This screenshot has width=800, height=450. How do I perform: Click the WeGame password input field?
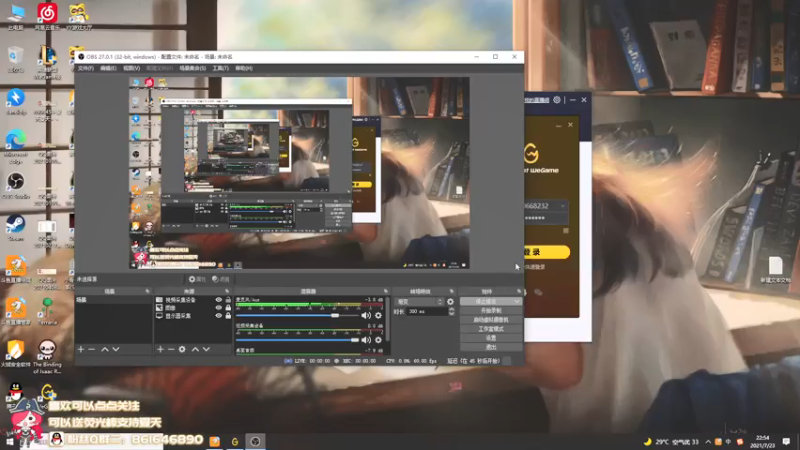[x=546, y=218]
